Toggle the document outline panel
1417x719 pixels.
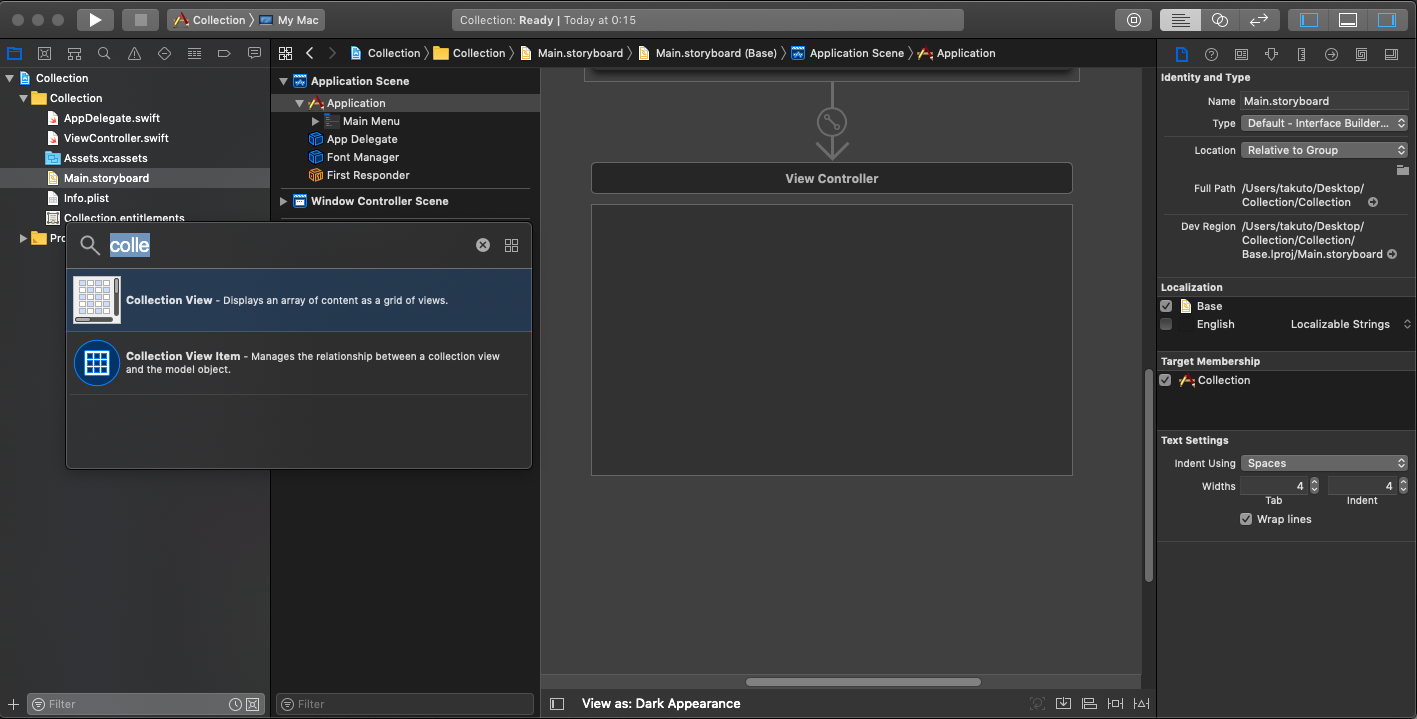(x=557, y=704)
